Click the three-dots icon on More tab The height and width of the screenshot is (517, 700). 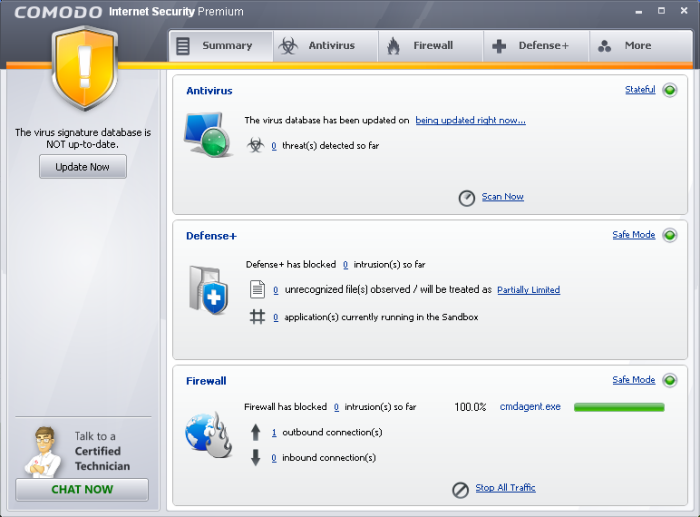604,46
